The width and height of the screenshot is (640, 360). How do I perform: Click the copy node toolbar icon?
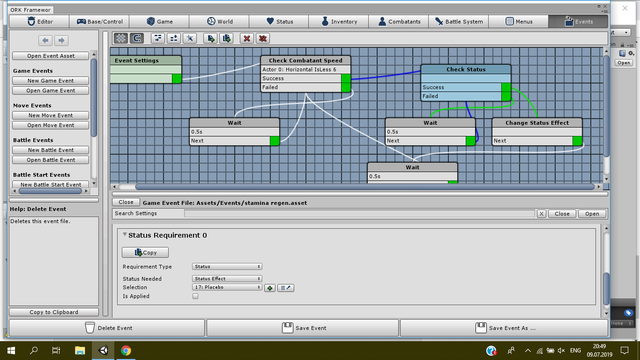point(211,38)
